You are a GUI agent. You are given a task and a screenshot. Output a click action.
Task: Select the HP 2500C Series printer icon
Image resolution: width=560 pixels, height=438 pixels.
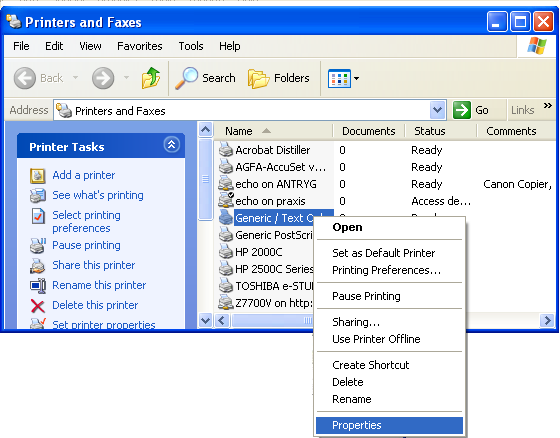226,269
